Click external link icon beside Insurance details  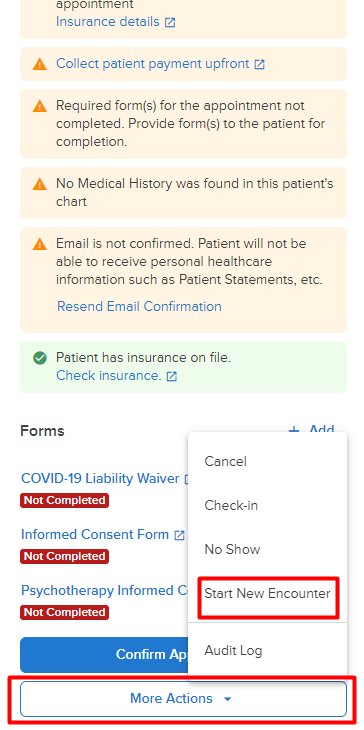[x=170, y=22]
